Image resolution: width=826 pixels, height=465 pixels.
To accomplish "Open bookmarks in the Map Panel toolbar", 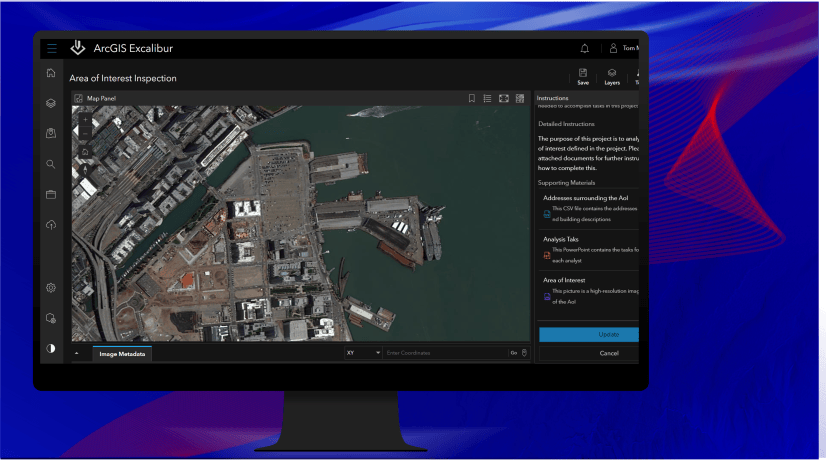I will pos(472,98).
